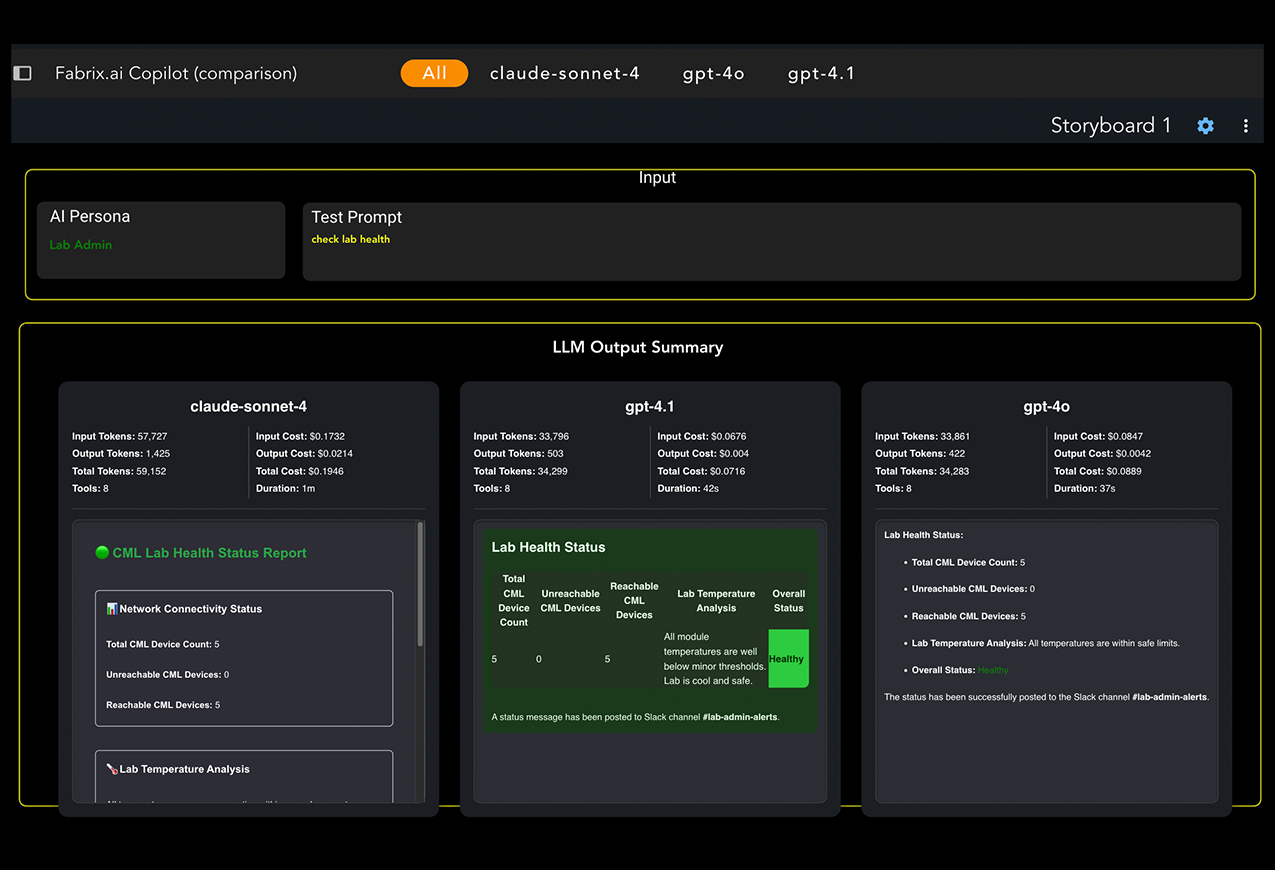Toggle the sidebar panel icon

click(x=22, y=73)
